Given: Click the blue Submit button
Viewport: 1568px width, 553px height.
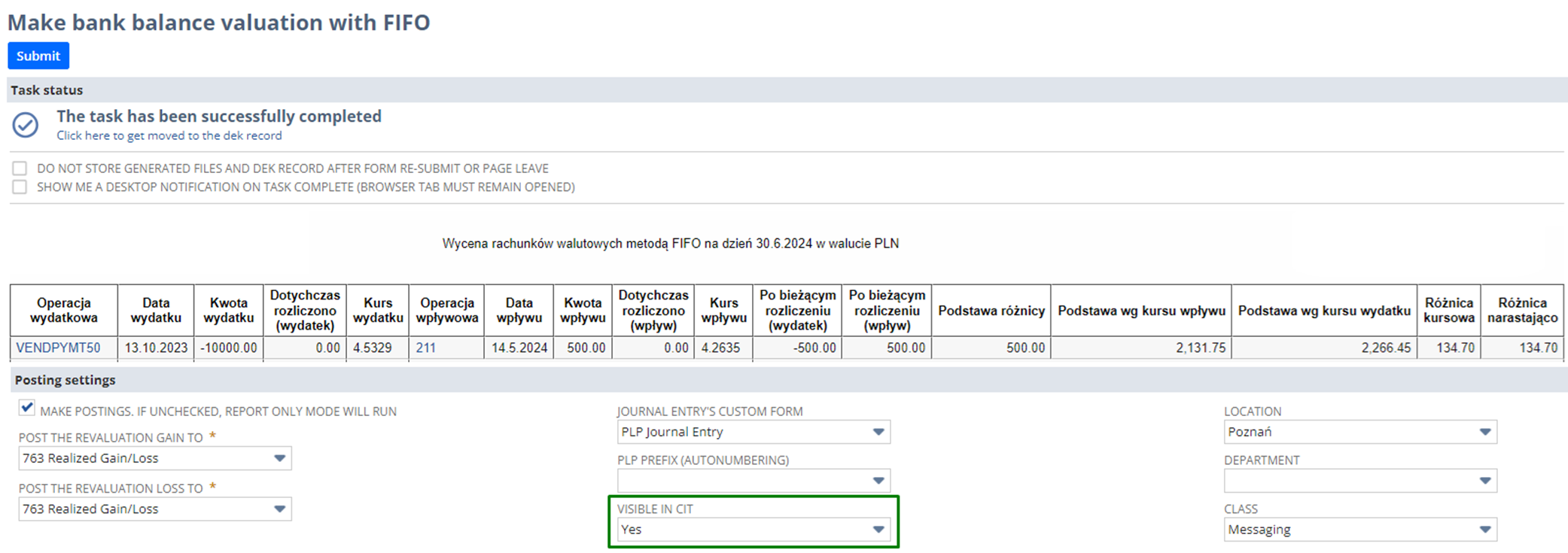Looking at the screenshot, I should [38, 56].
